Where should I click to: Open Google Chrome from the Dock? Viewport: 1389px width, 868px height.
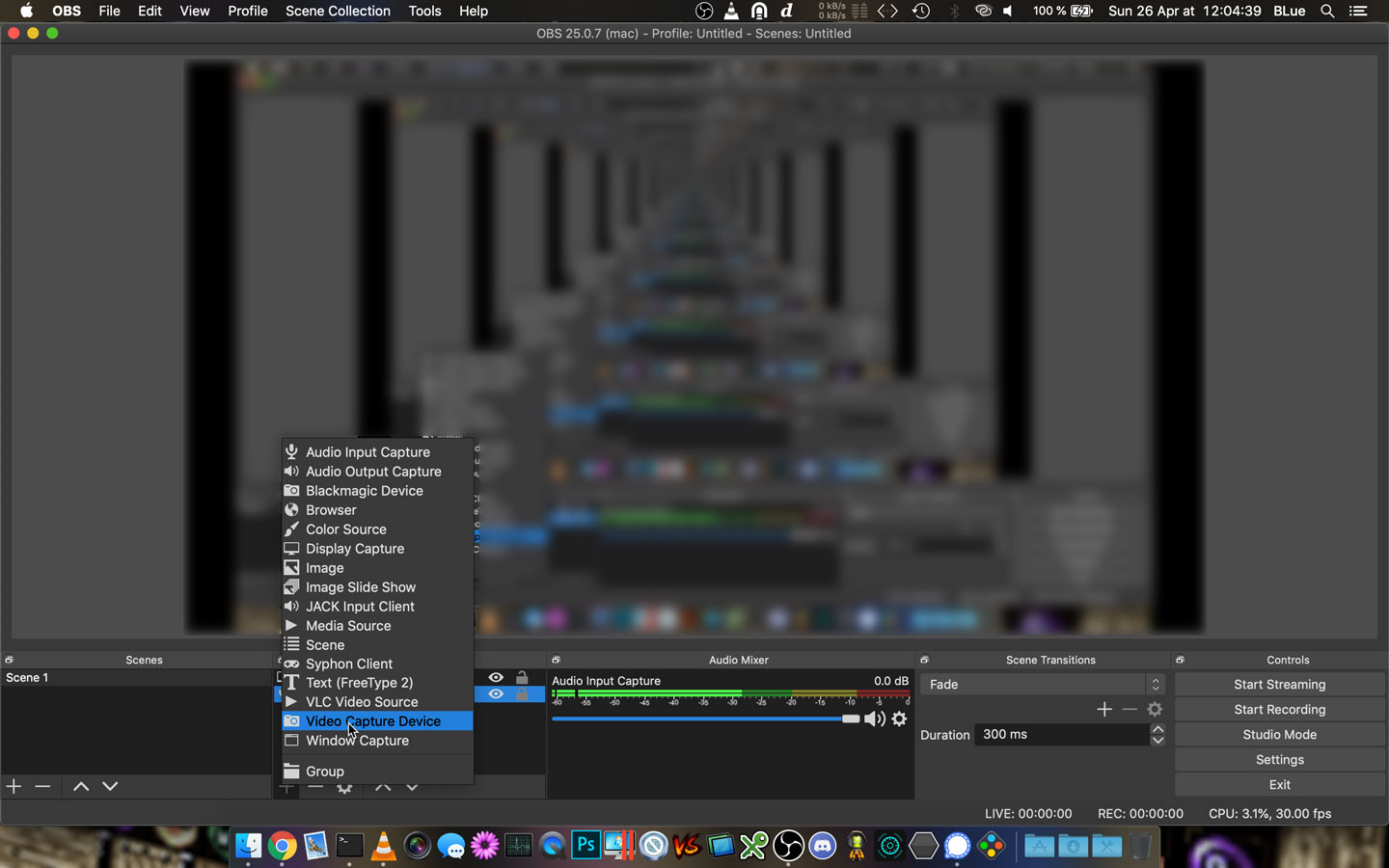282,846
